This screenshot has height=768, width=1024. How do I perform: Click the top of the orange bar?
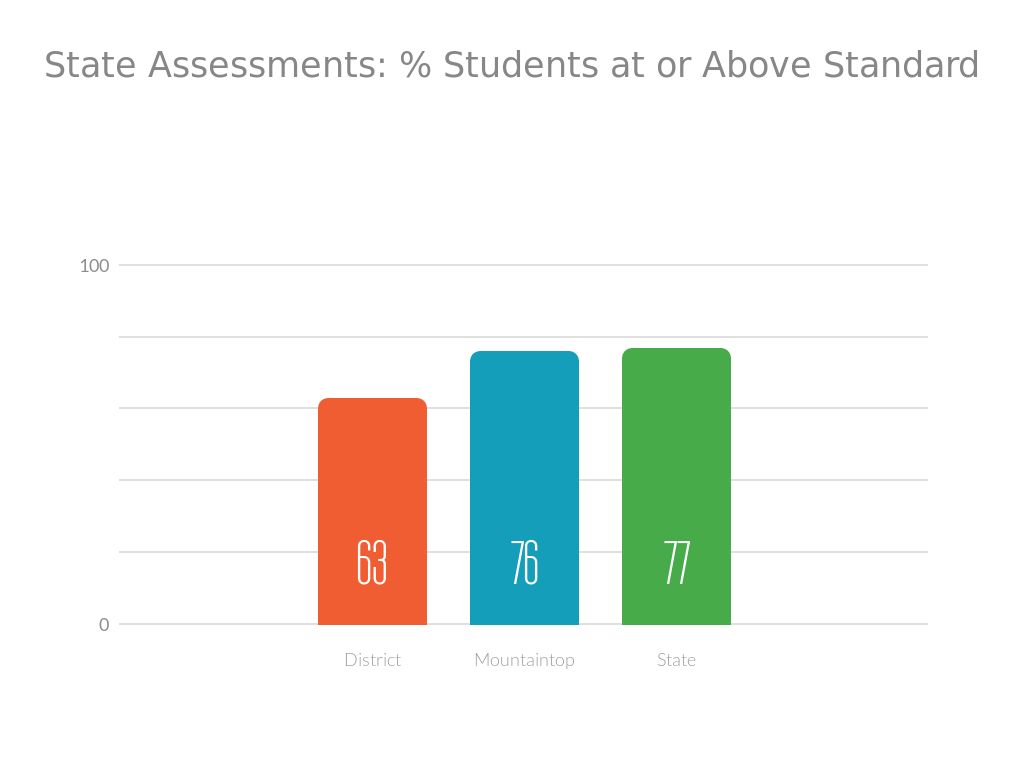coord(372,401)
